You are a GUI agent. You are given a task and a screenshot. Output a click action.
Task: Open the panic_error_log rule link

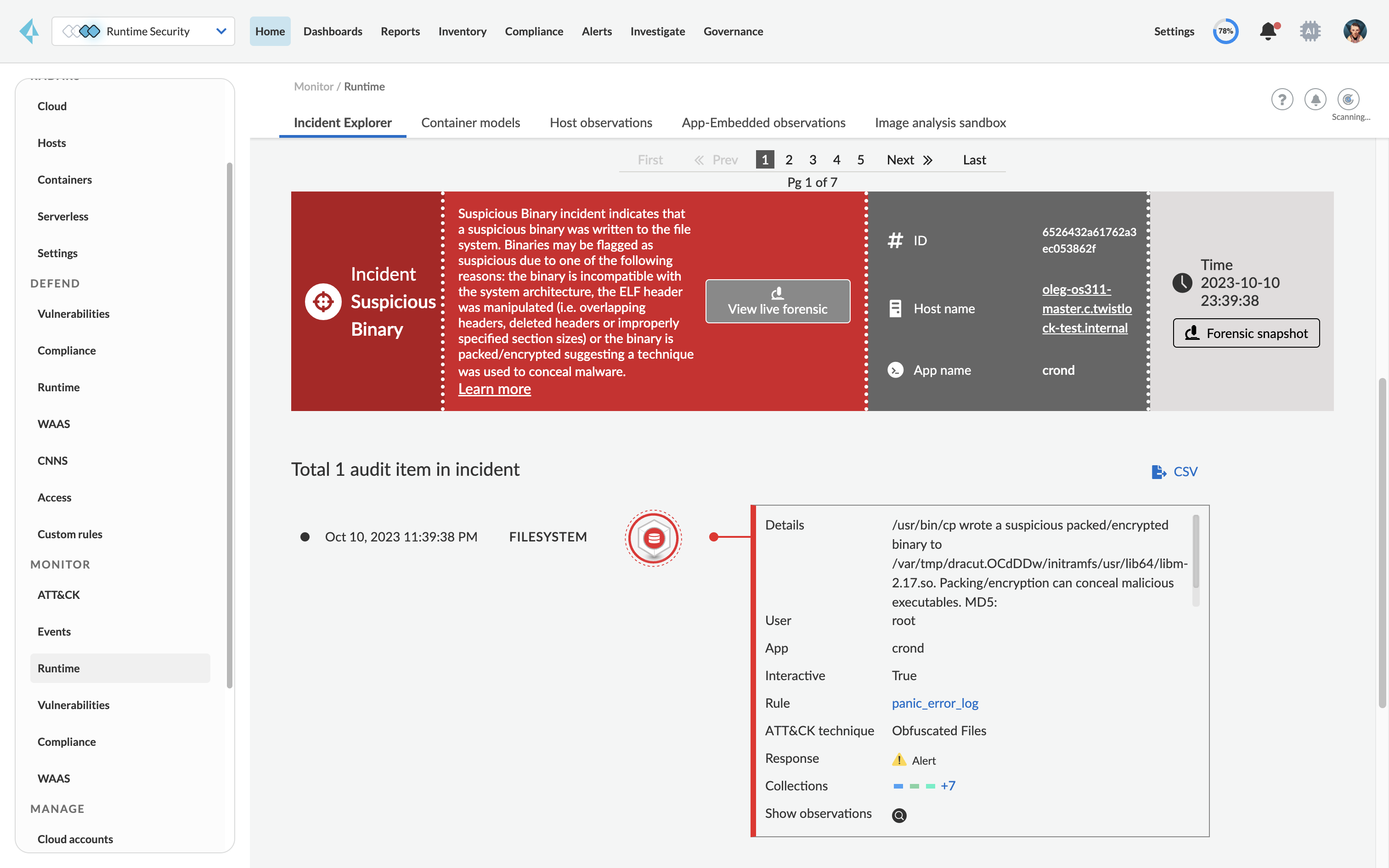pyautogui.click(x=934, y=703)
